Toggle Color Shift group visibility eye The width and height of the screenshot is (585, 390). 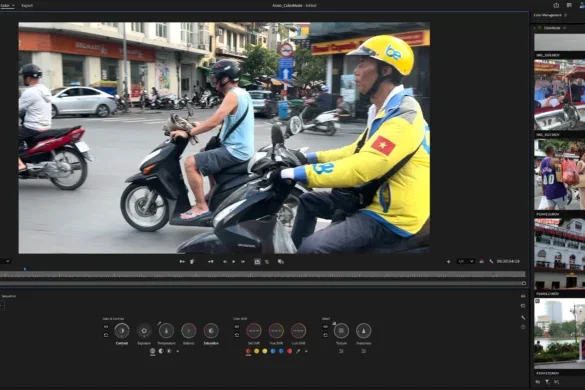pyautogui.click(x=237, y=327)
